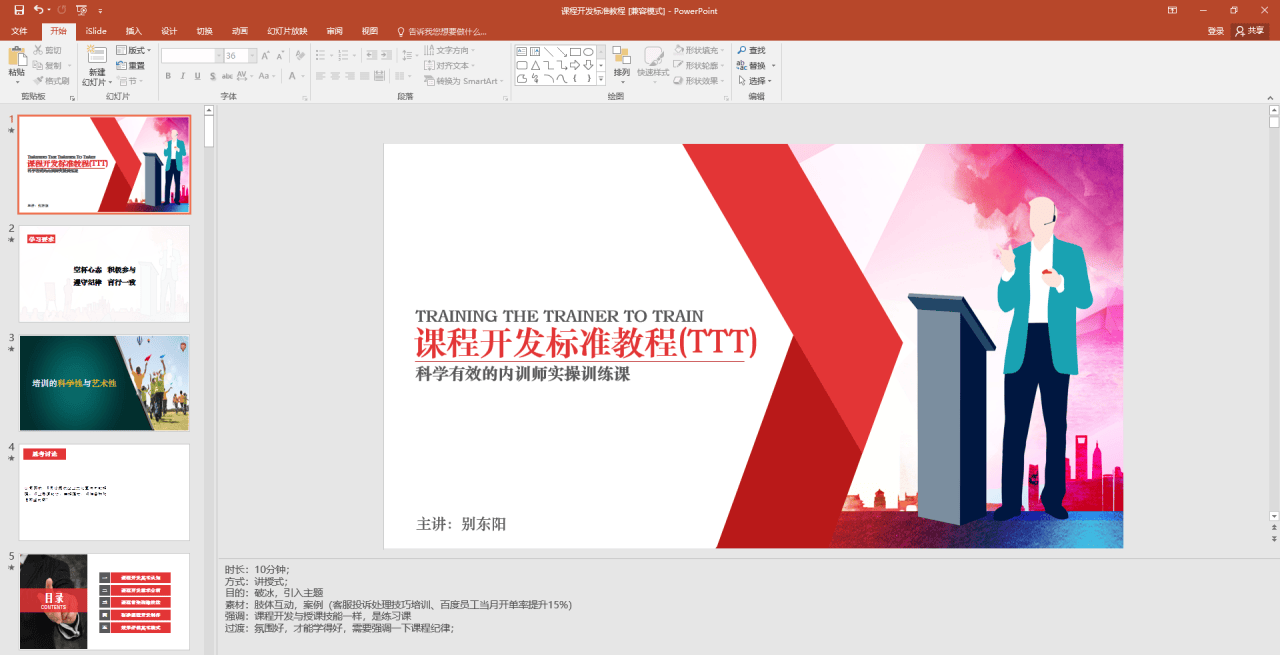
Task: Switch to the iSlide tab
Action: click(x=96, y=31)
